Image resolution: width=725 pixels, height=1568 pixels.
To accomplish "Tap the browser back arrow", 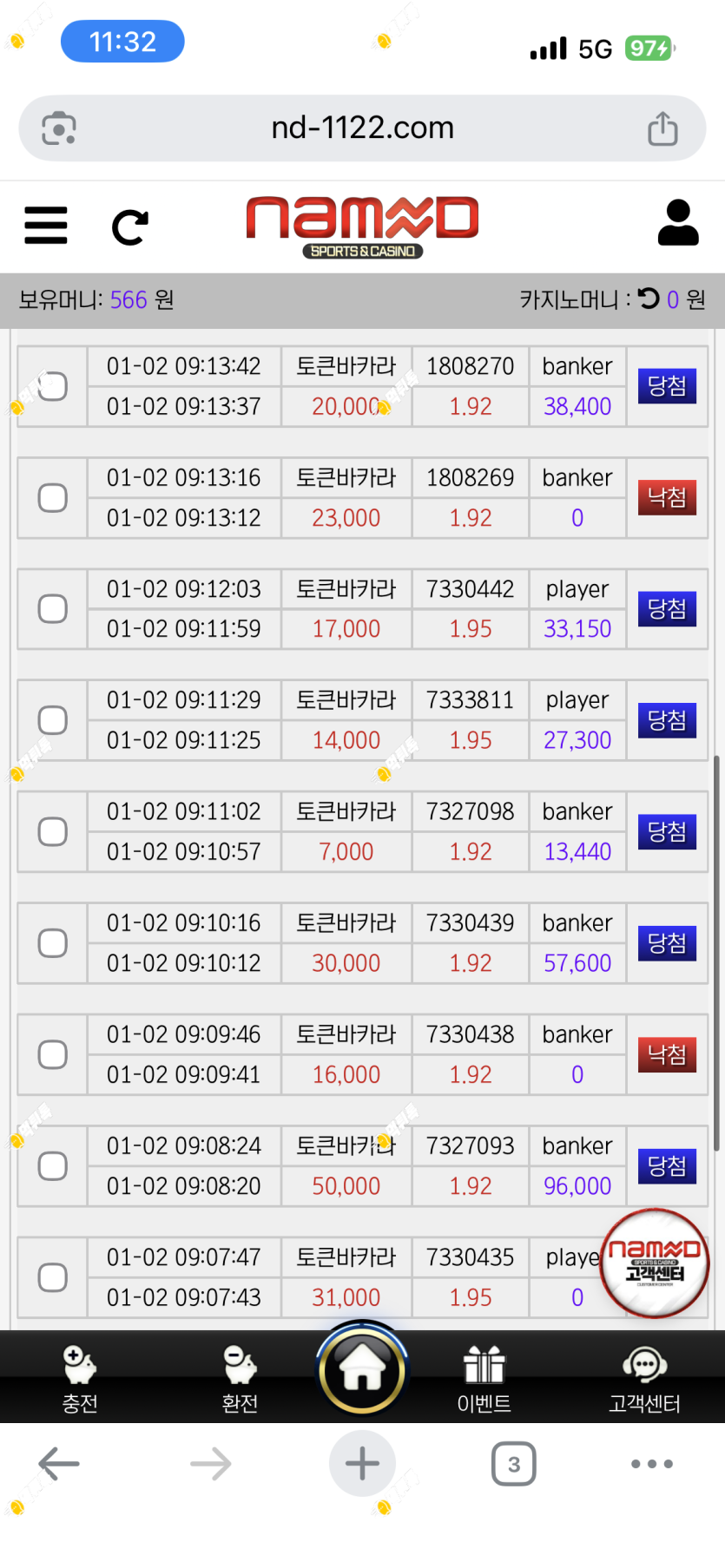I will pos(59,1464).
